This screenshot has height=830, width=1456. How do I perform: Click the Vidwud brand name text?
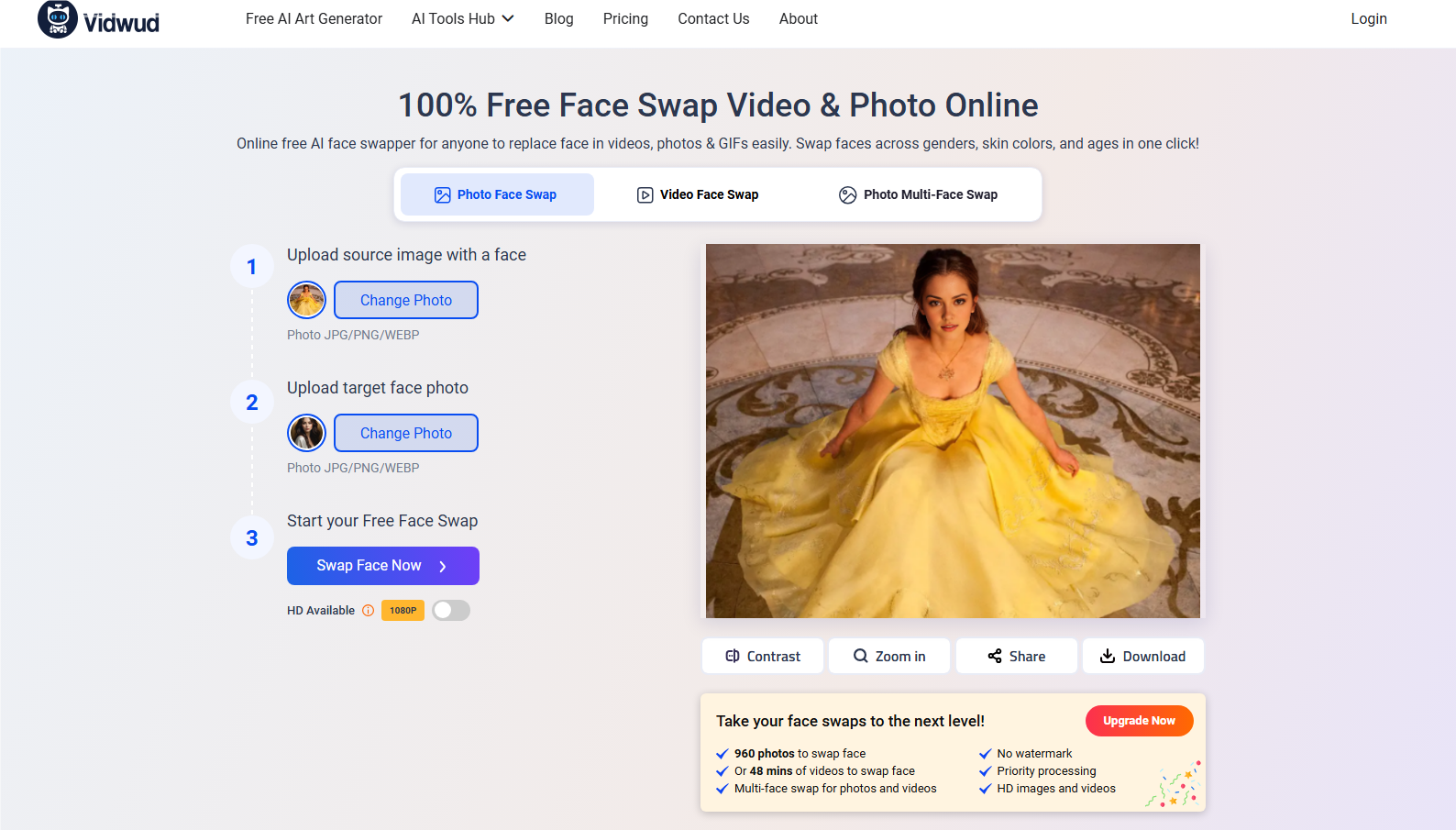[x=121, y=23]
